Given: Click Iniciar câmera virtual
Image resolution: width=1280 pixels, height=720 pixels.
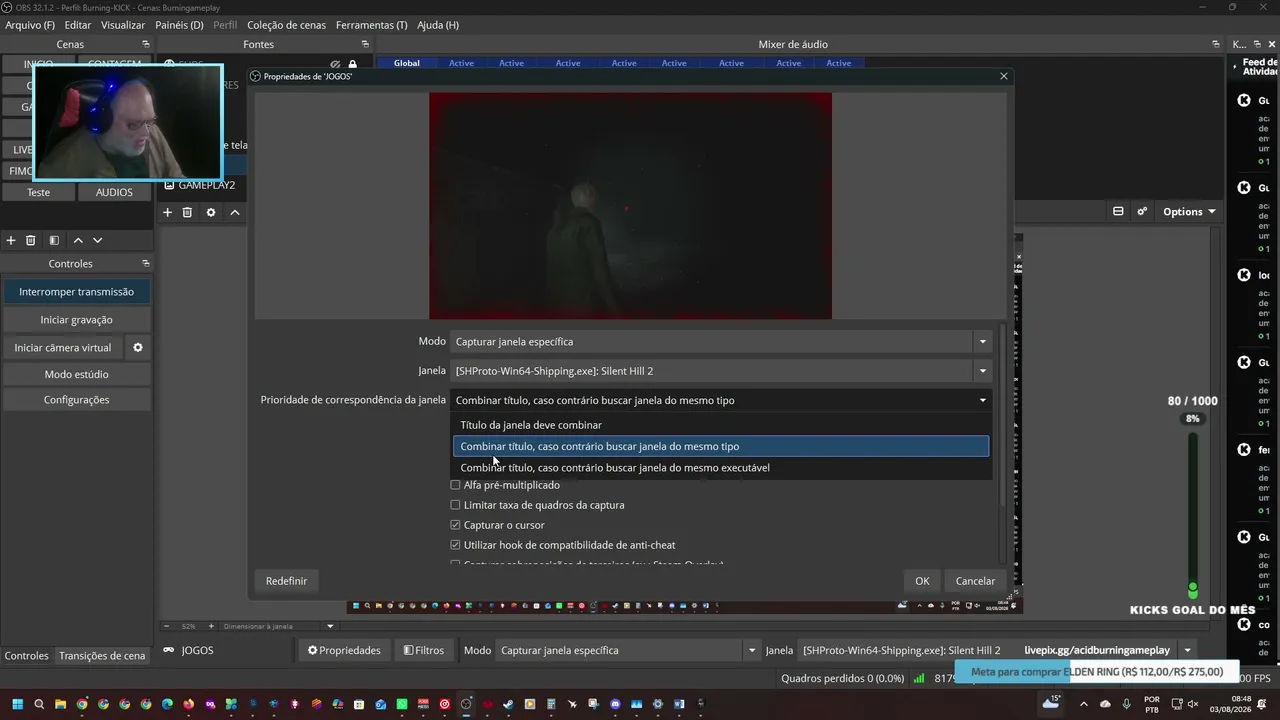Looking at the screenshot, I should tap(63, 348).
